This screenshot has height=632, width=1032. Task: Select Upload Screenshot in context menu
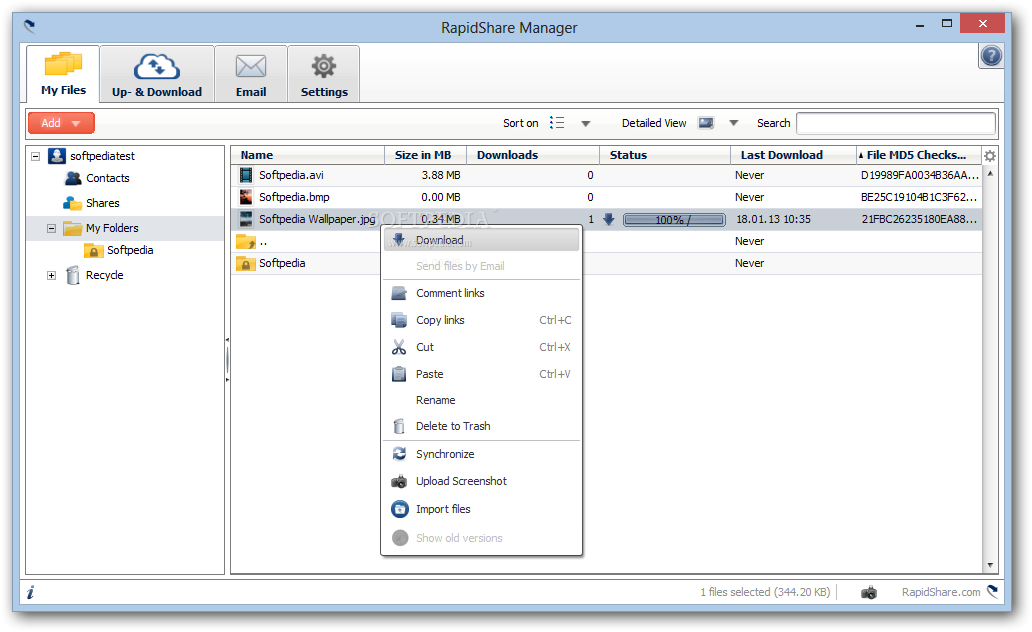[x=481, y=481]
